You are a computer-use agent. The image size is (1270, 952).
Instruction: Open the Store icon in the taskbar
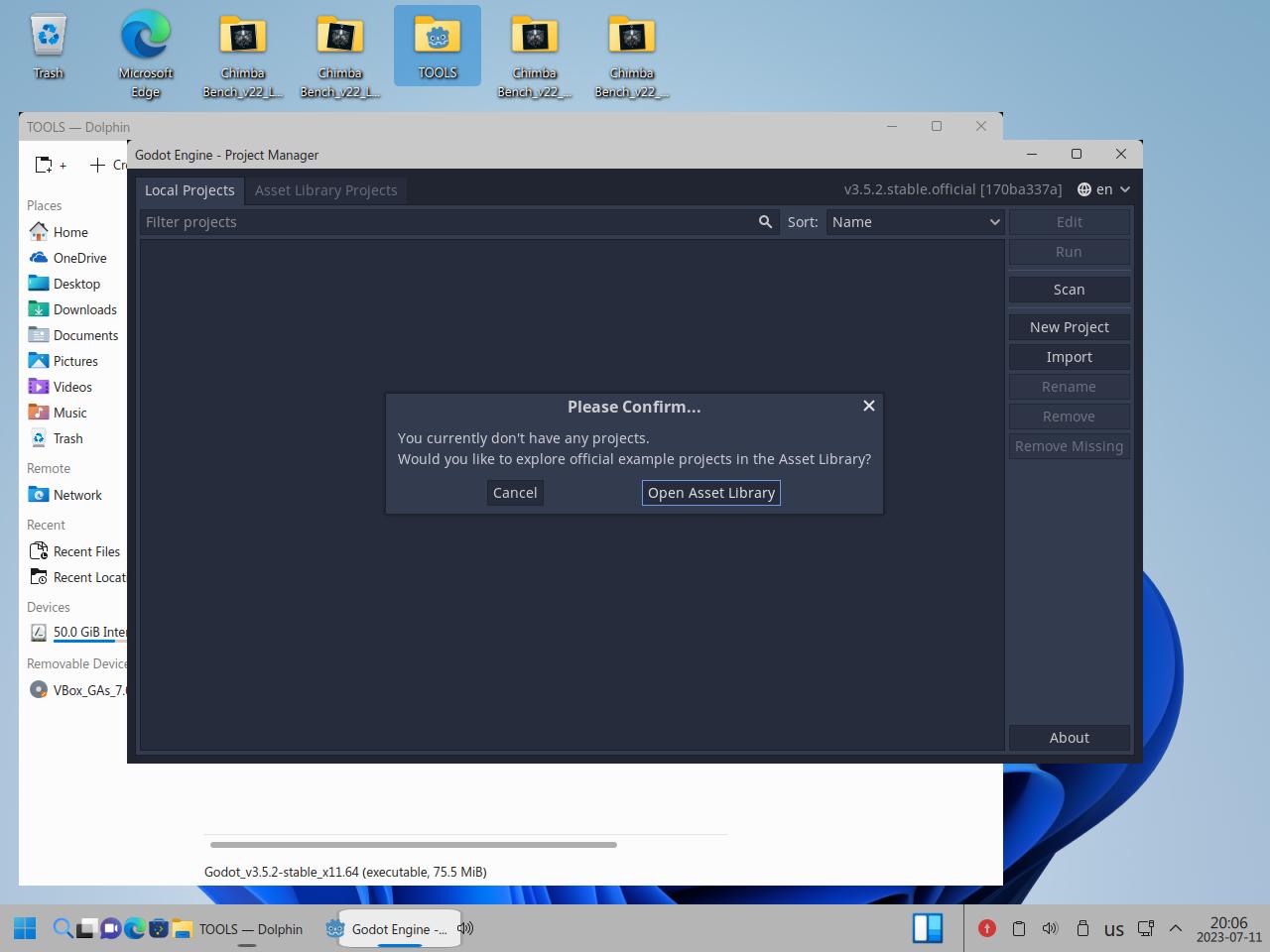click(x=158, y=928)
